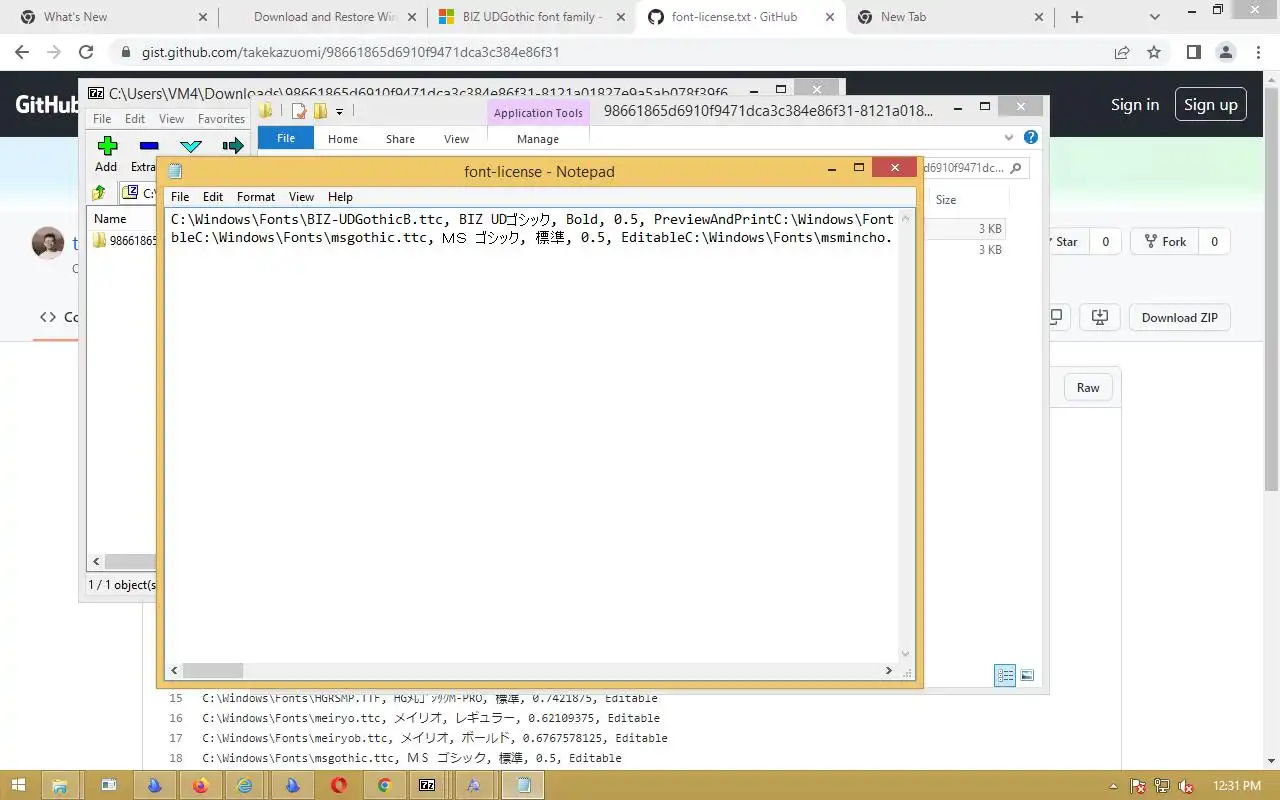Expand the Explorer ribbon with the chevron
The width and height of the screenshot is (1280, 800).
click(1009, 137)
